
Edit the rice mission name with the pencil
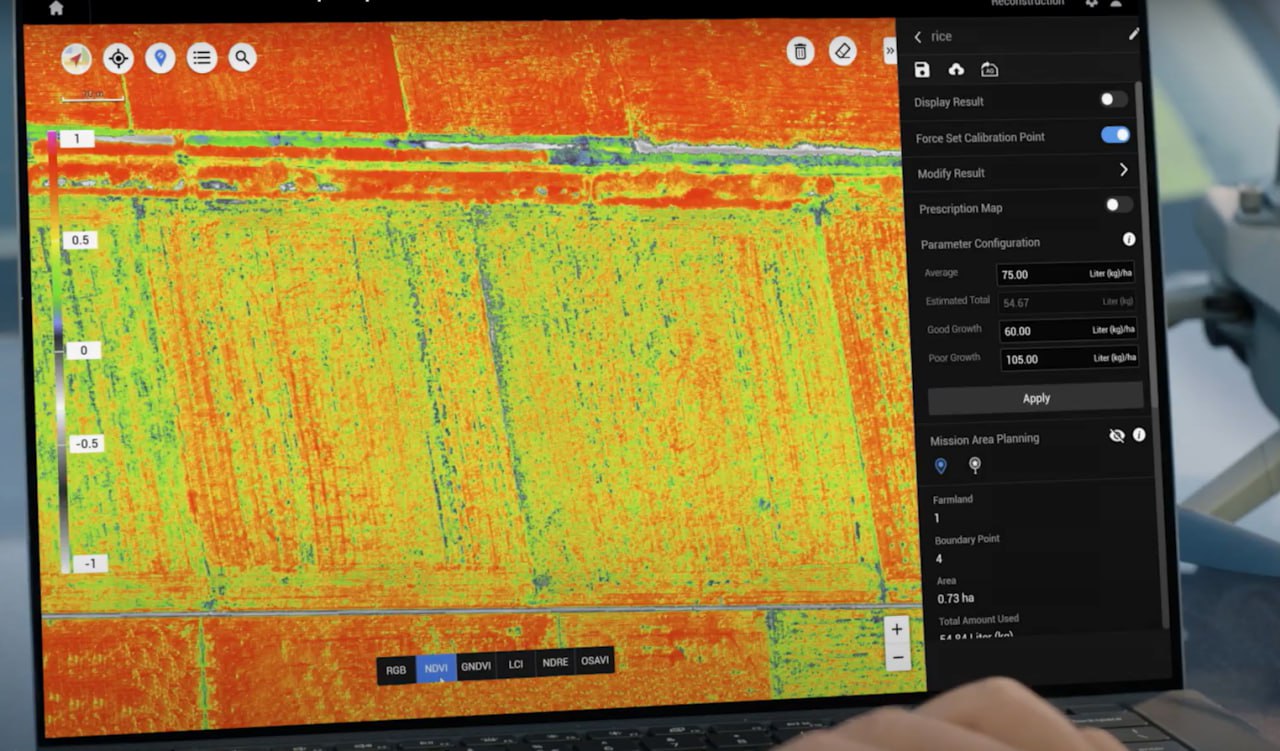(1134, 34)
